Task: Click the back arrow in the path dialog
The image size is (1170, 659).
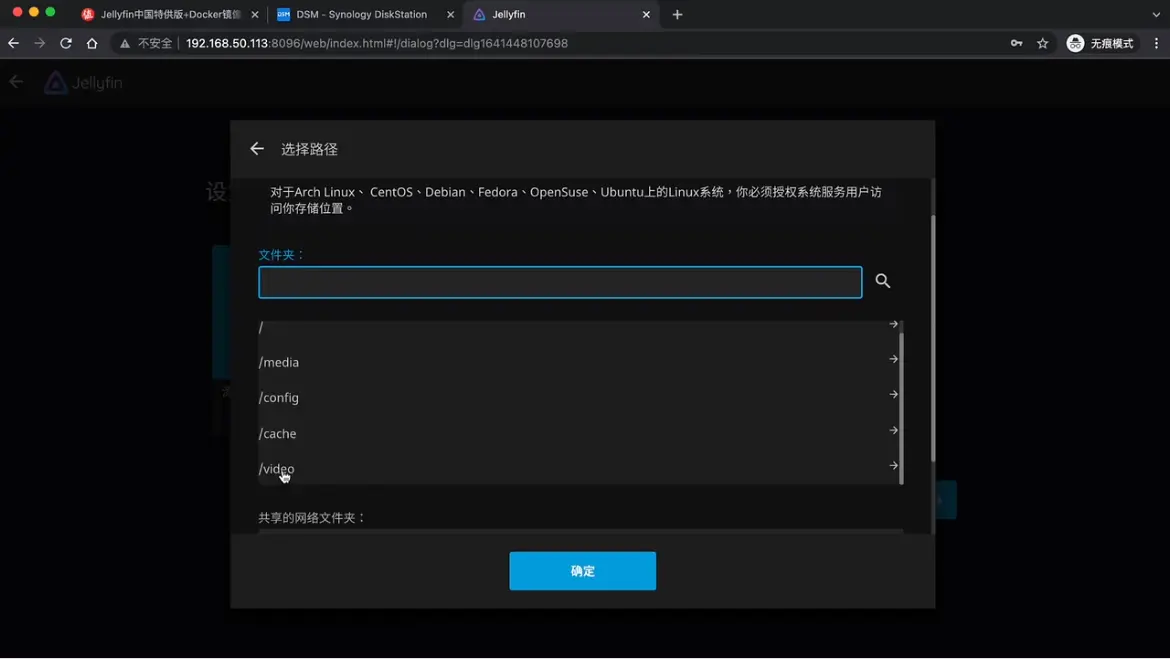Action: click(x=257, y=149)
